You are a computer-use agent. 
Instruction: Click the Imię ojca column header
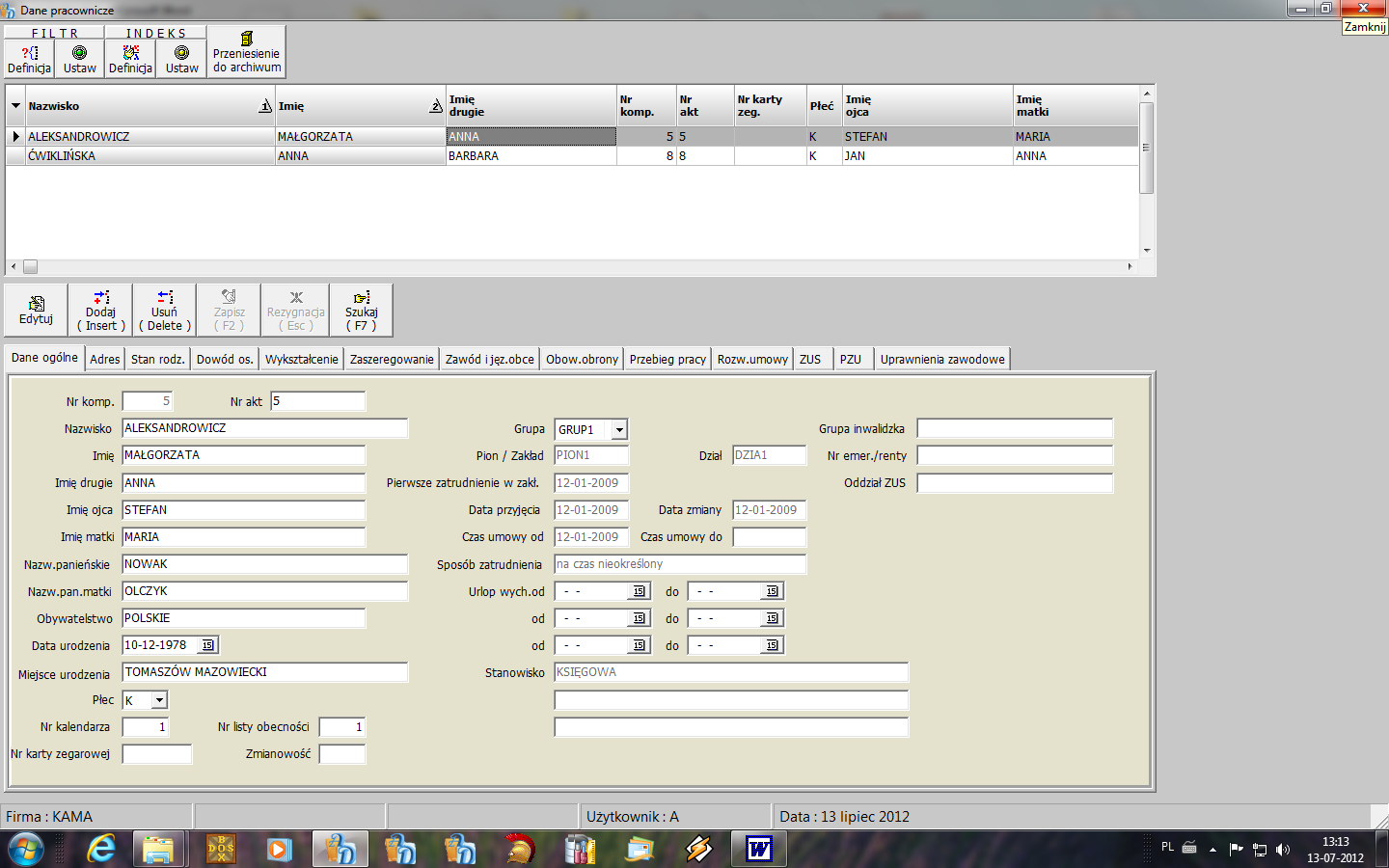(927, 106)
